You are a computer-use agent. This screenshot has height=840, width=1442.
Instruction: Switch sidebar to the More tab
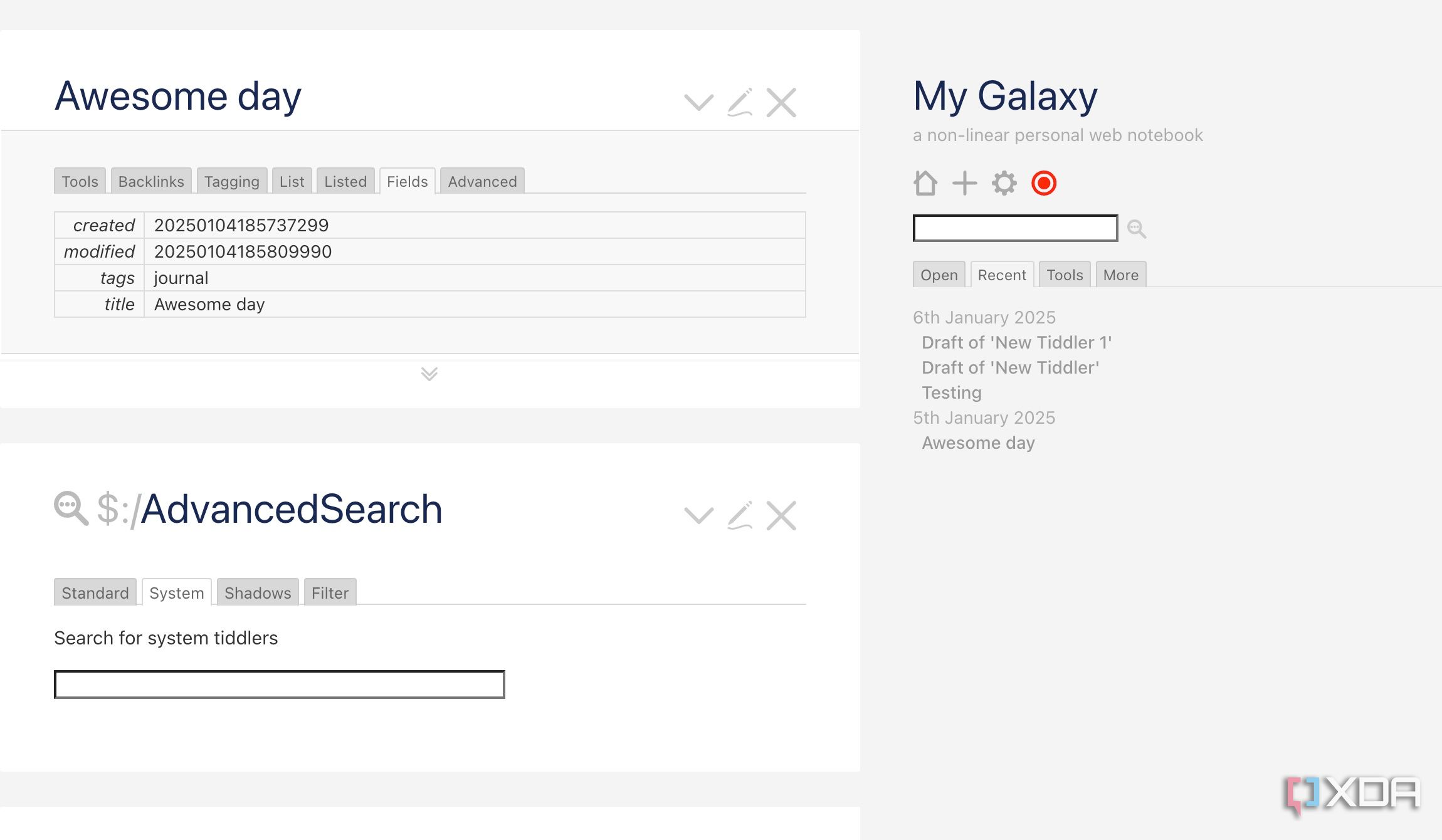[1120, 275]
